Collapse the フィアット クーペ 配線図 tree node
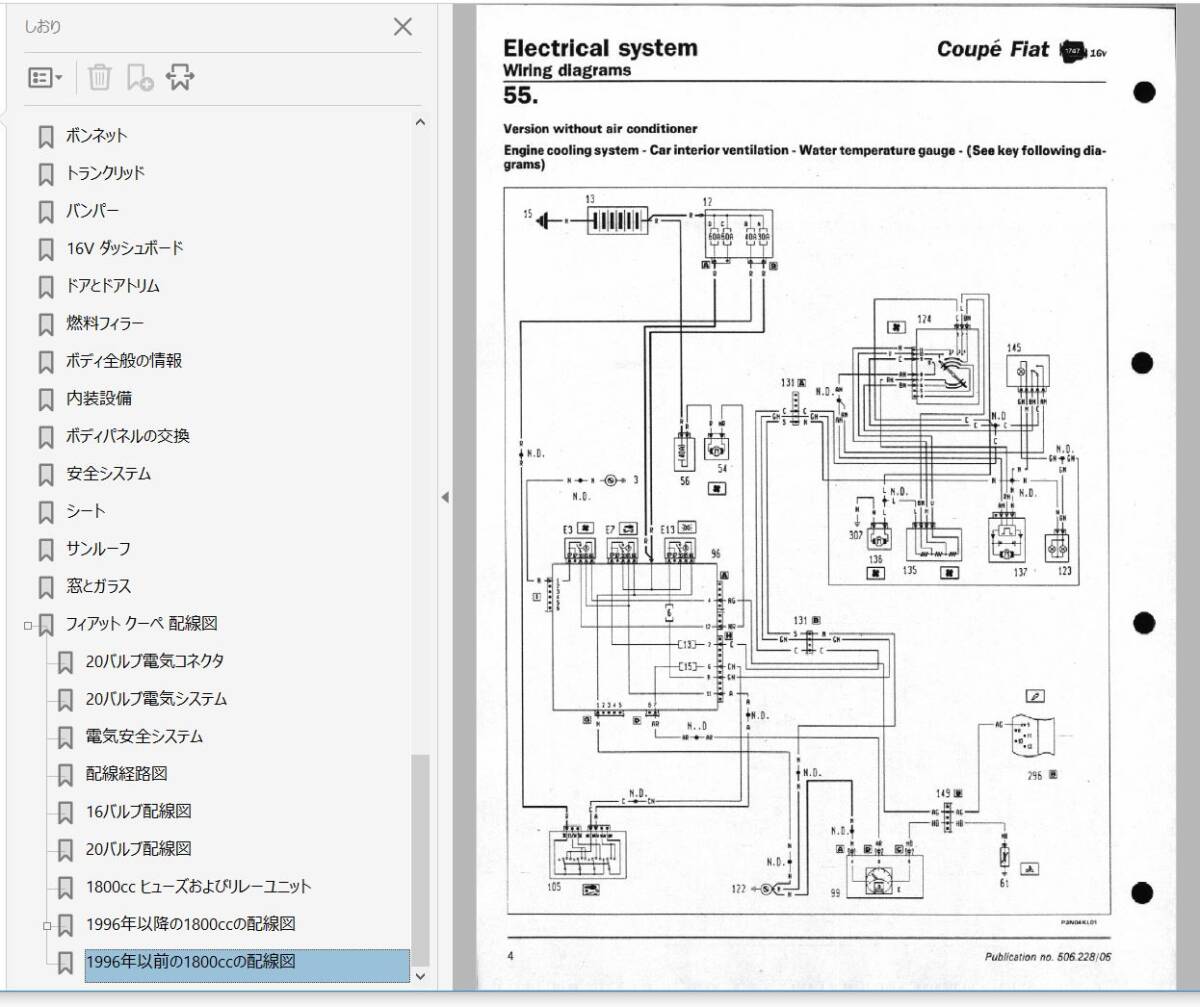Viewport: 1200px width, 1007px height. (28, 627)
